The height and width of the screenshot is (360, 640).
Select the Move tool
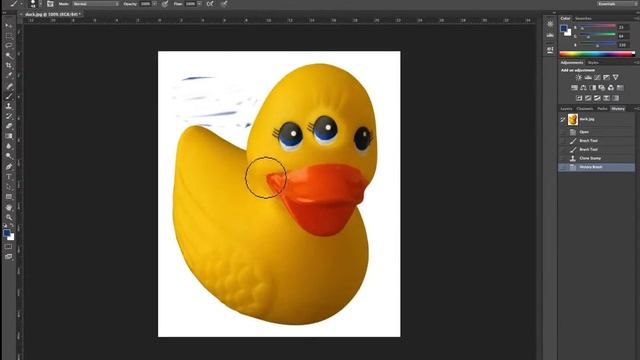[9, 26]
